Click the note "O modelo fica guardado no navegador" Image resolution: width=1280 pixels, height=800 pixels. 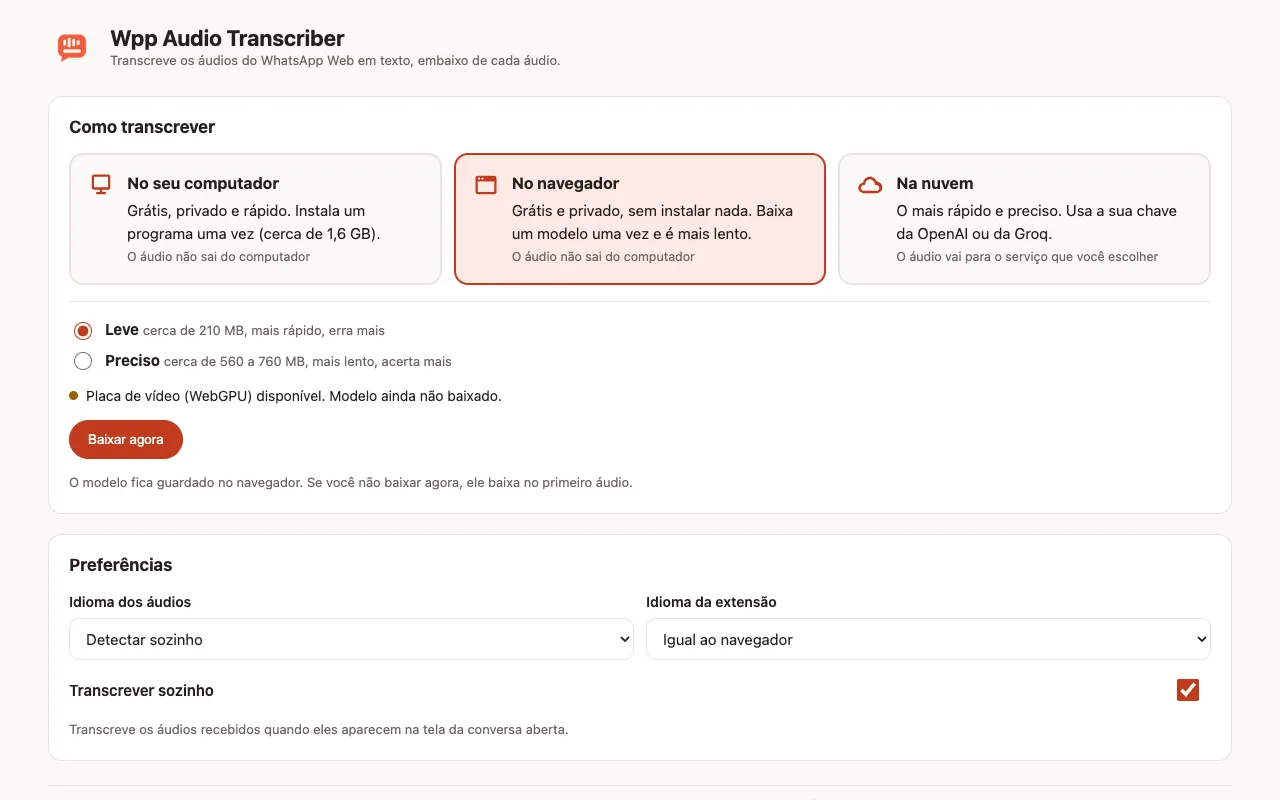(351, 482)
